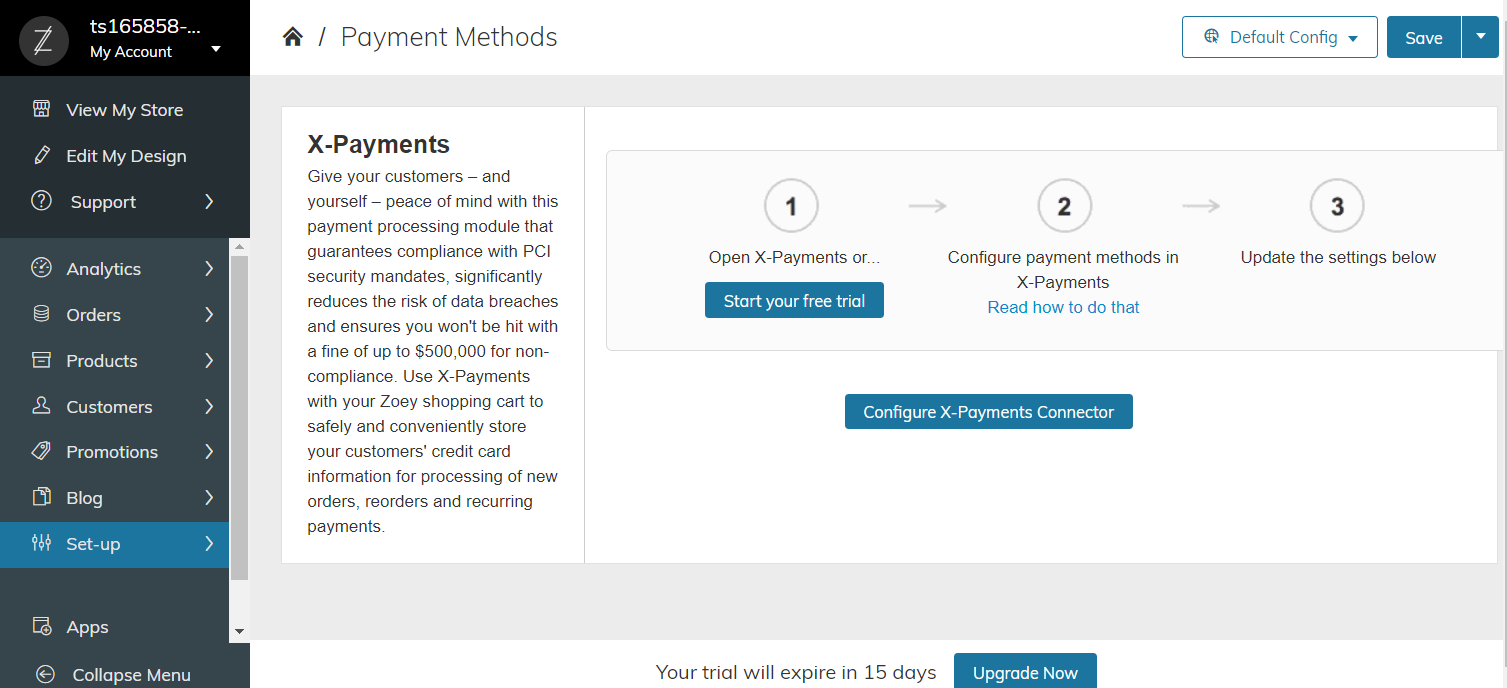Click the Open X-Payments or... step text
The width and height of the screenshot is (1507, 688).
coord(794,257)
